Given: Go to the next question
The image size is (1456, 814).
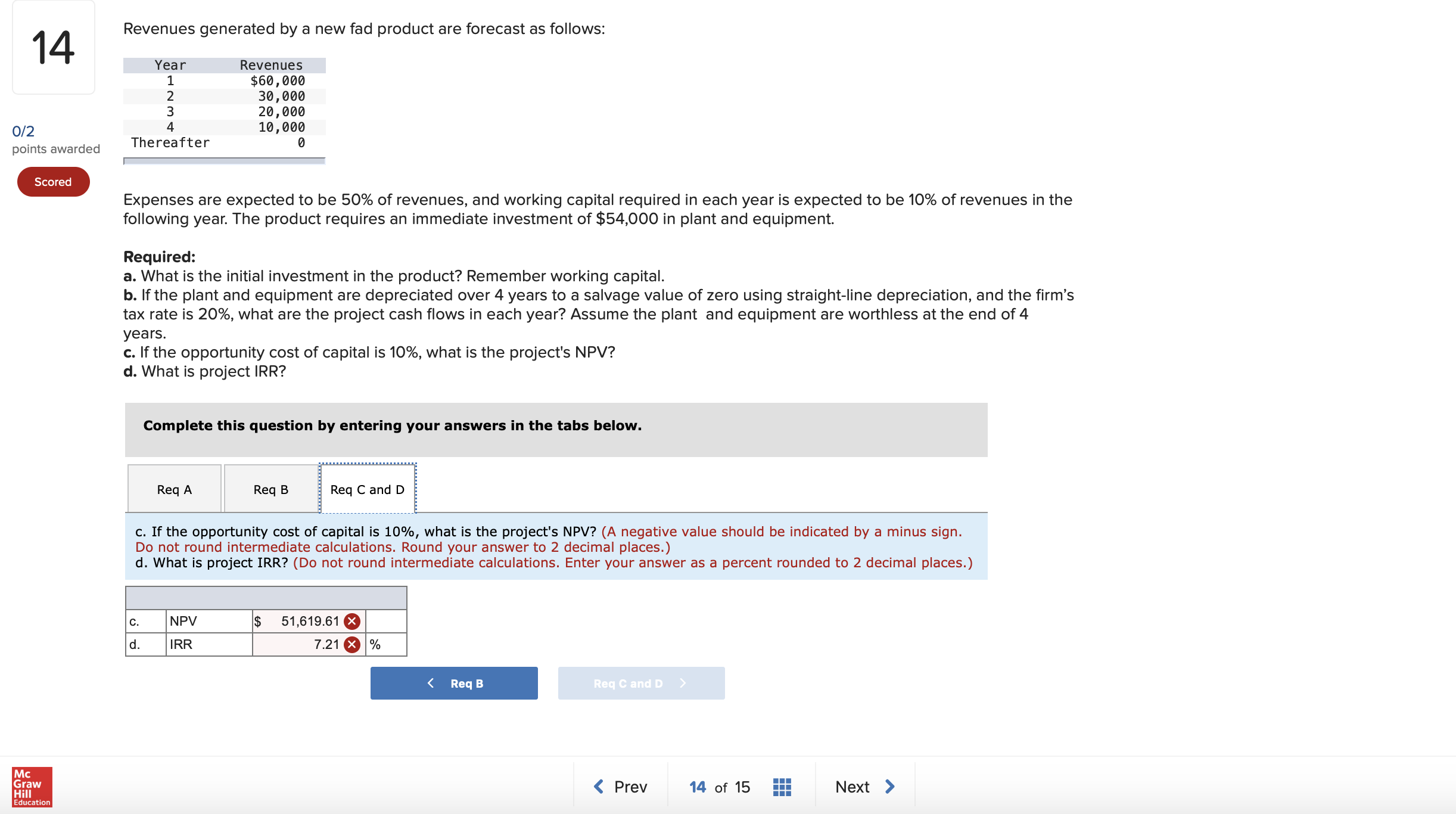Looking at the screenshot, I should point(865,787).
